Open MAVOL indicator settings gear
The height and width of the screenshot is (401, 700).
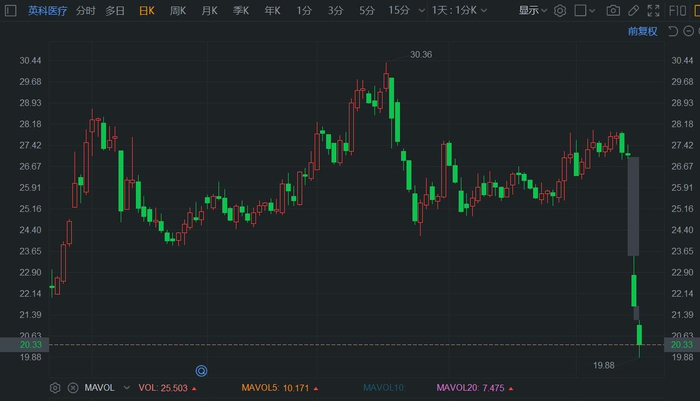click(x=55, y=387)
